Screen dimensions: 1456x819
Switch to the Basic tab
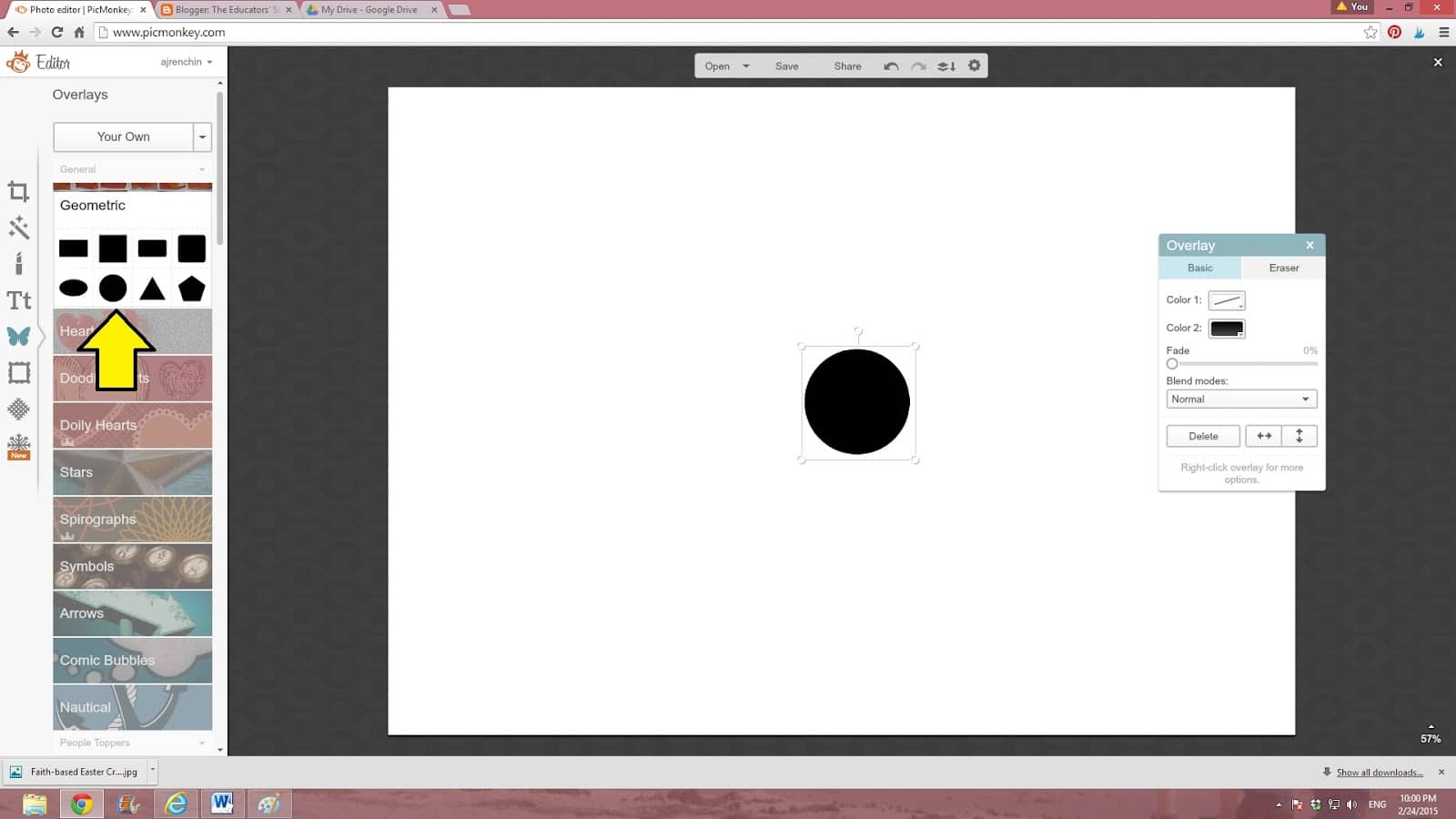coord(1199,268)
